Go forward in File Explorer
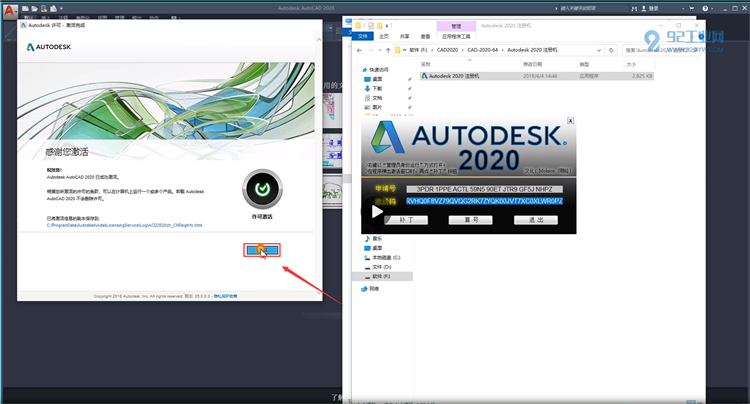The width and height of the screenshot is (750, 404). (371, 50)
